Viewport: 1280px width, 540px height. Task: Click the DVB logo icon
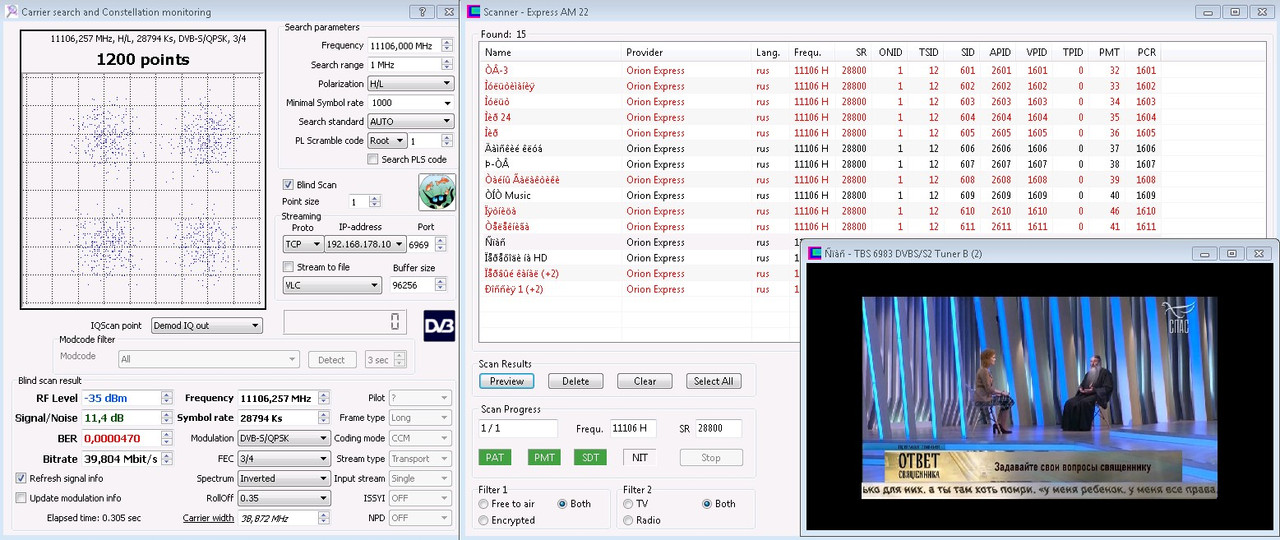[x=440, y=327]
